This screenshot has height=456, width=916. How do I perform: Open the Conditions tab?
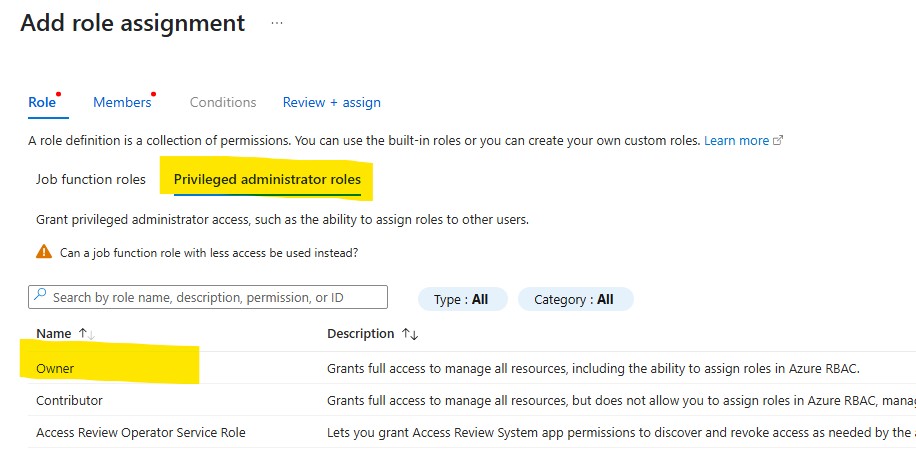click(223, 102)
